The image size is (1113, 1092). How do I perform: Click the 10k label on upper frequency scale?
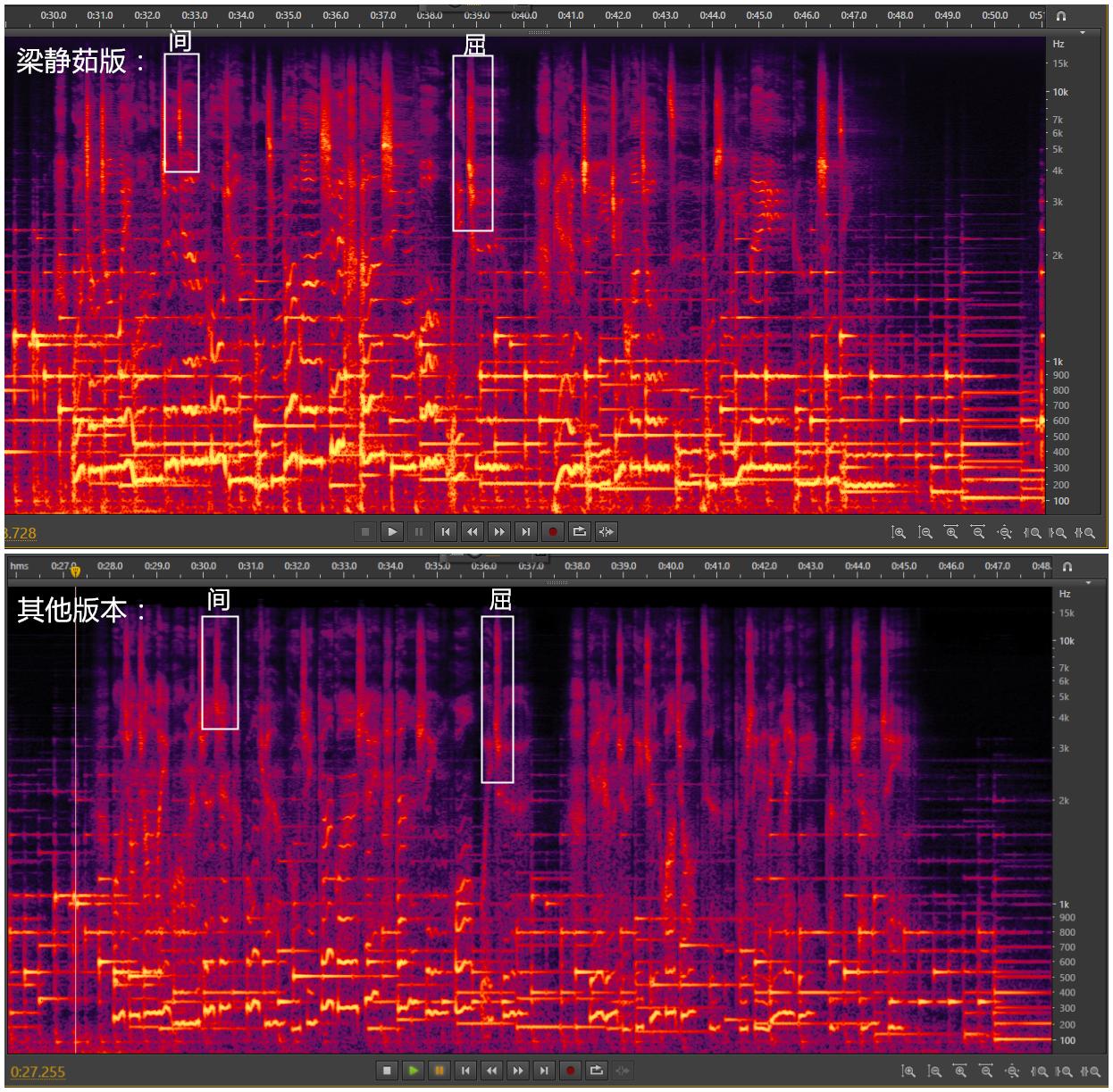[1060, 92]
